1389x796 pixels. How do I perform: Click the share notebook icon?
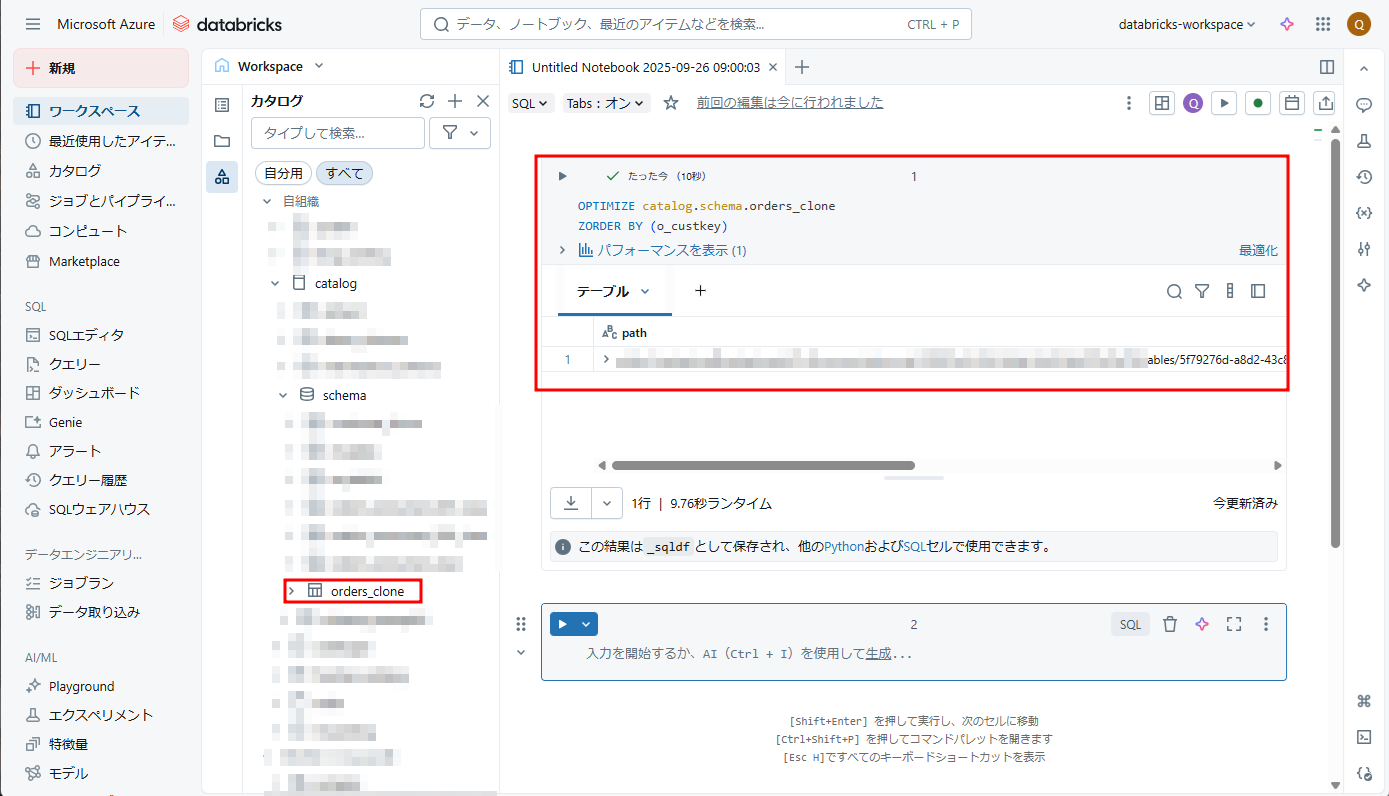coord(1325,103)
